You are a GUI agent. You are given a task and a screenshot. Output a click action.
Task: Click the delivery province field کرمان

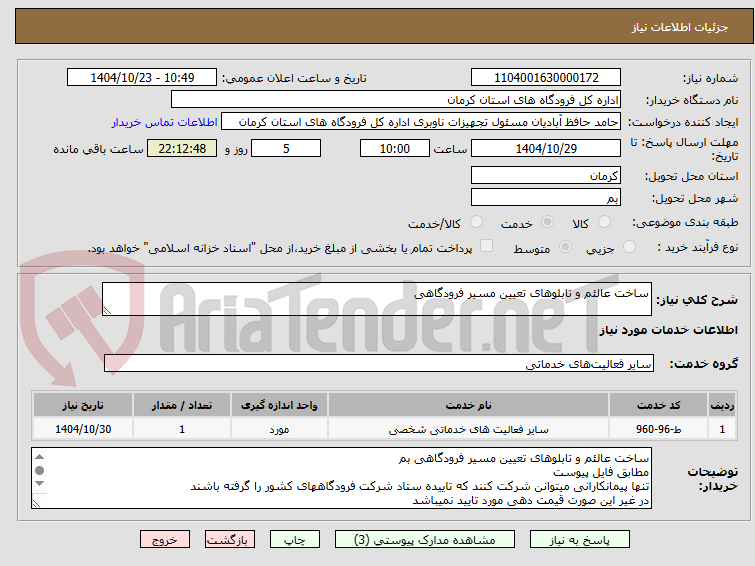(546, 175)
